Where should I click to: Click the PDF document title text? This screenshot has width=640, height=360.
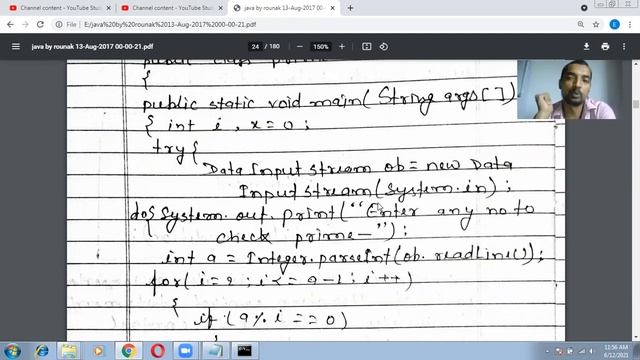point(92,47)
